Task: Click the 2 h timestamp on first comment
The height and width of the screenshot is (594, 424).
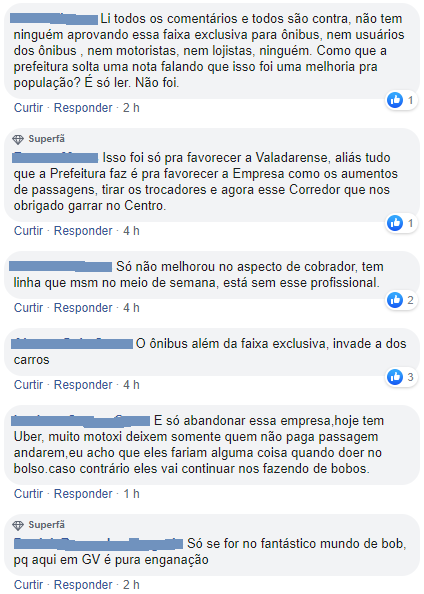Action: click(131, 108)
